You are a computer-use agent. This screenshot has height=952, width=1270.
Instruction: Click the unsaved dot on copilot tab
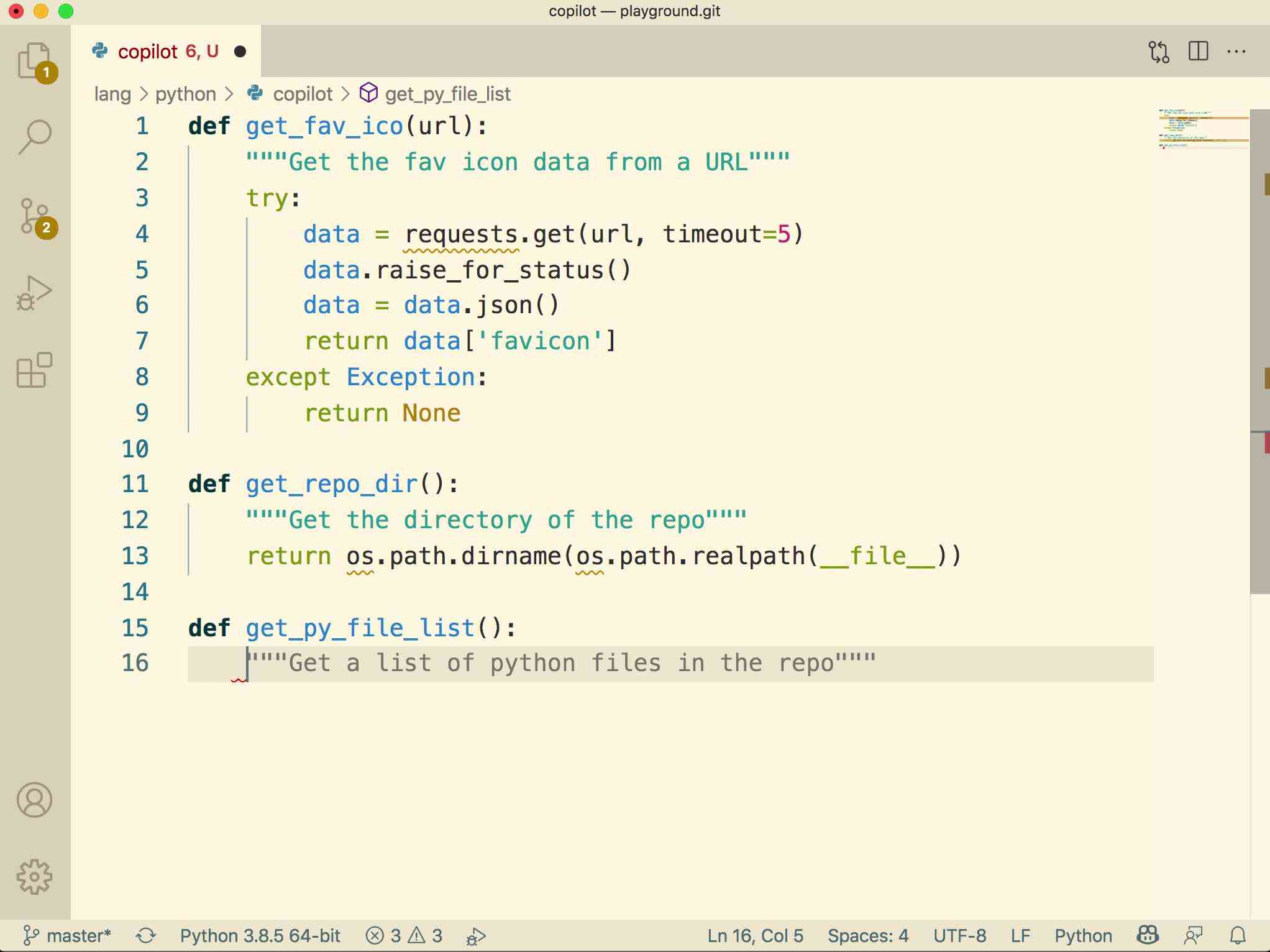tap(240, 52)
